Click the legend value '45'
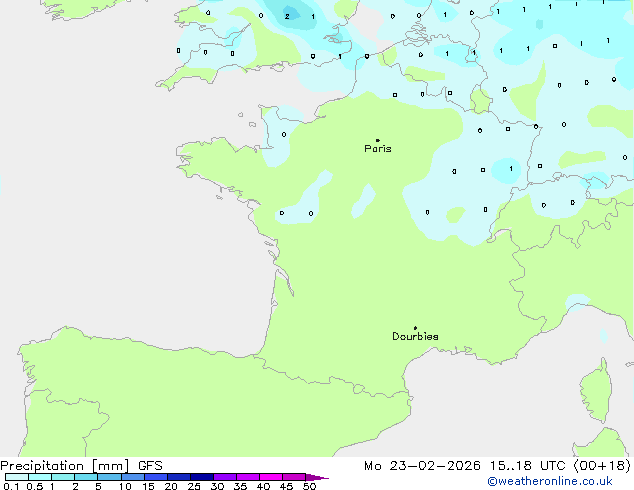634x490 pixels. [286, 486]
